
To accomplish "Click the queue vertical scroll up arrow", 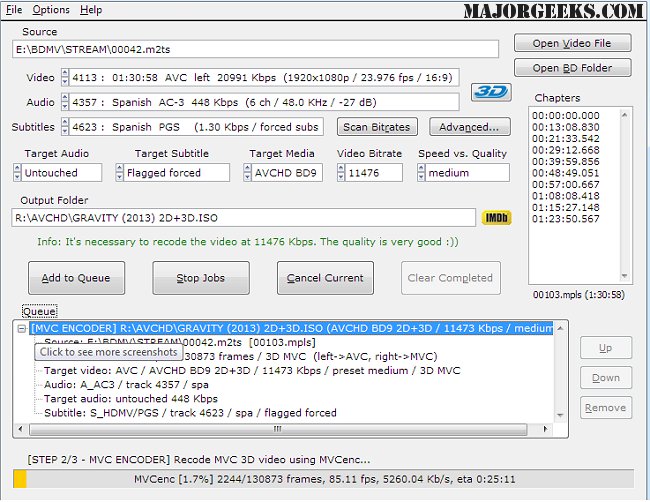I will (560, 328).
